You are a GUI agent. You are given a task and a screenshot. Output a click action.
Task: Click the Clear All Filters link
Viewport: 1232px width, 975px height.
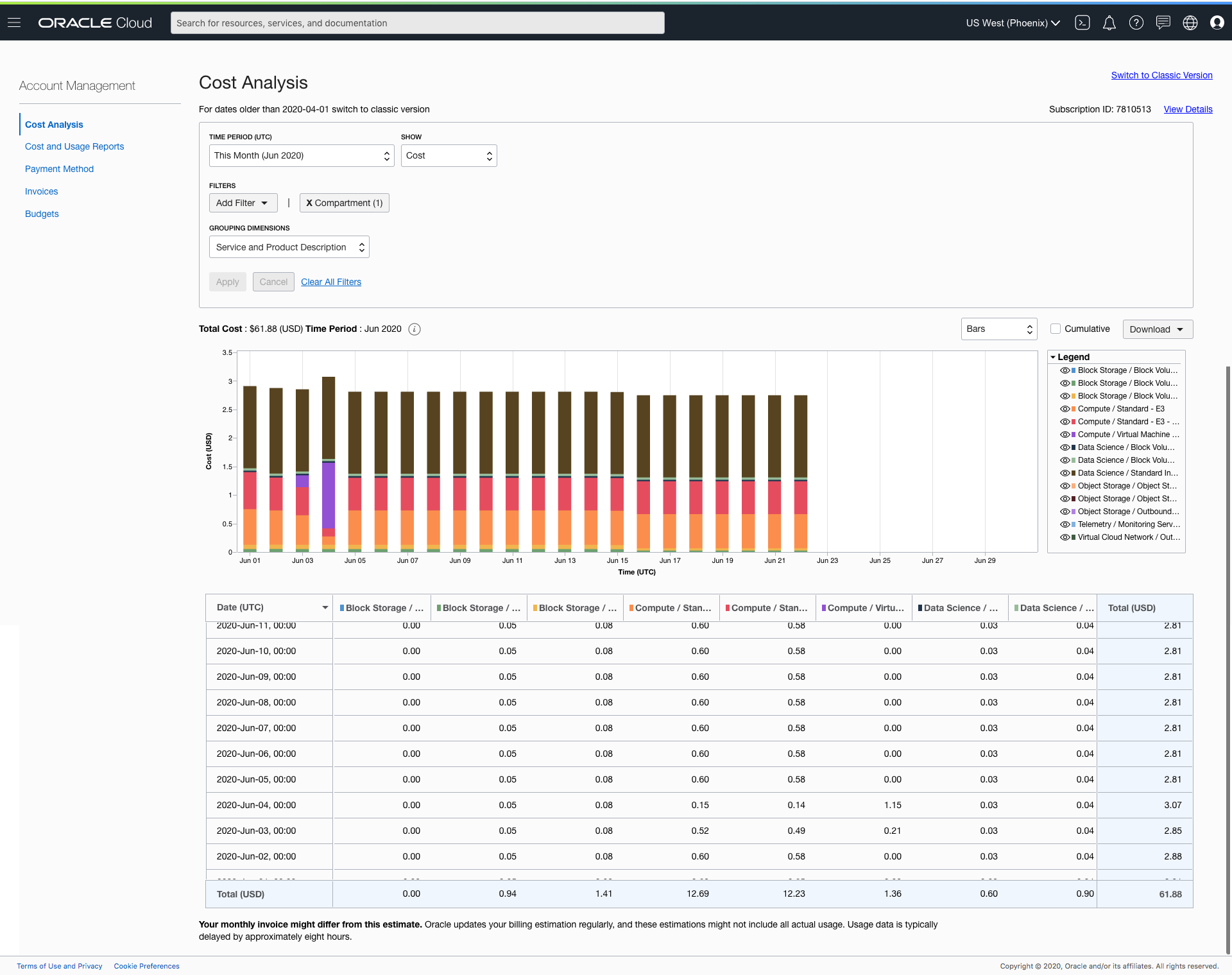(330, 282)
